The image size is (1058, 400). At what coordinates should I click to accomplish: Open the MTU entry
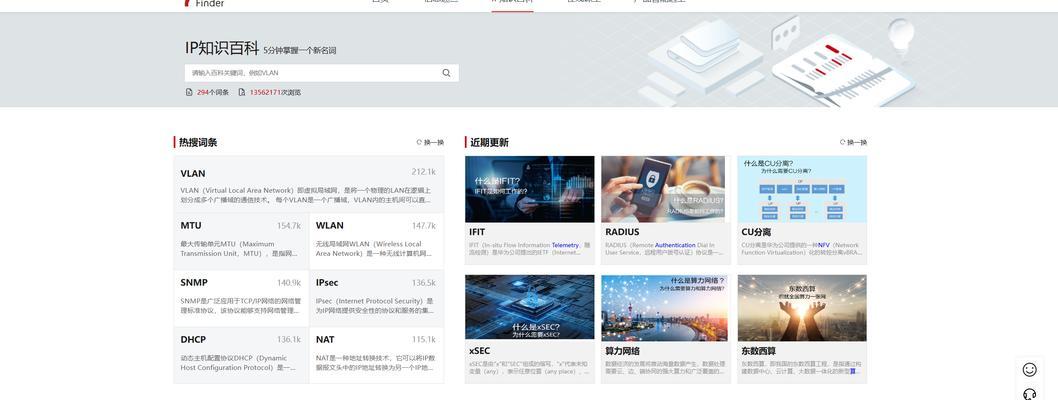click(191, 225)
